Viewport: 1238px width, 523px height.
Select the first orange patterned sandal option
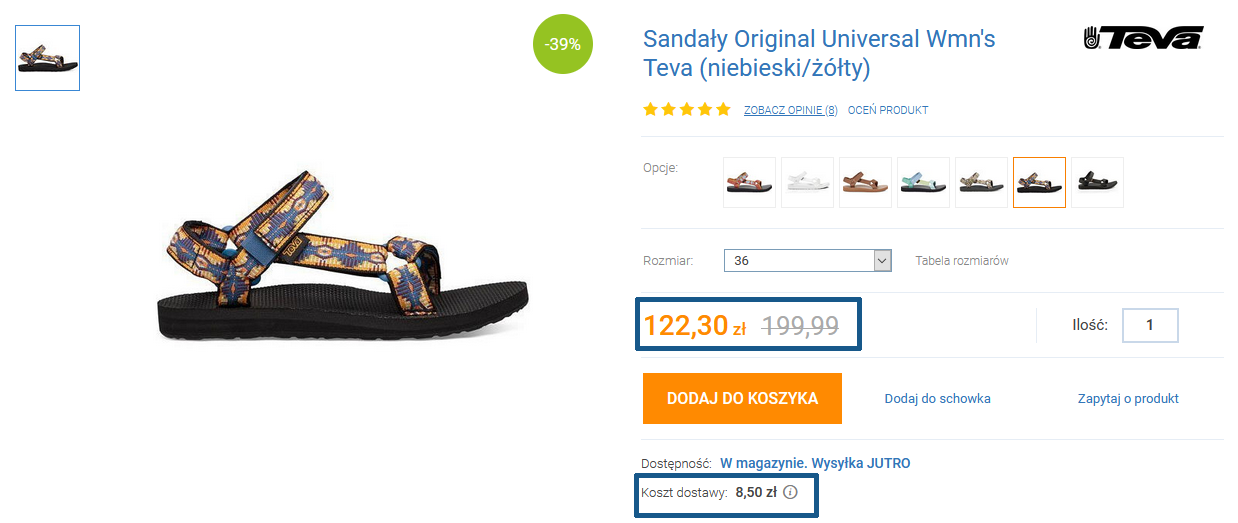[749, 182]
